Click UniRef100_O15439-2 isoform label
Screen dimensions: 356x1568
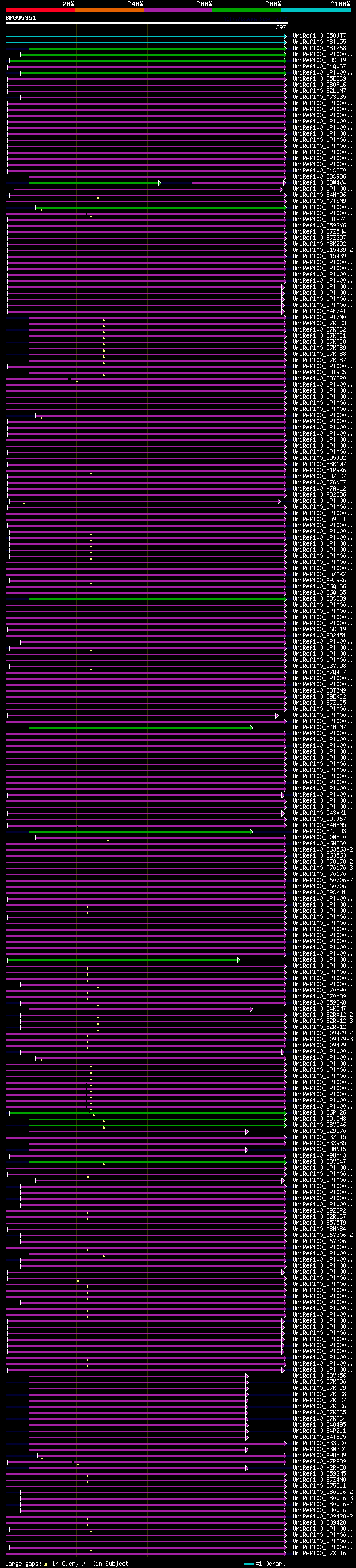[323, 250]
